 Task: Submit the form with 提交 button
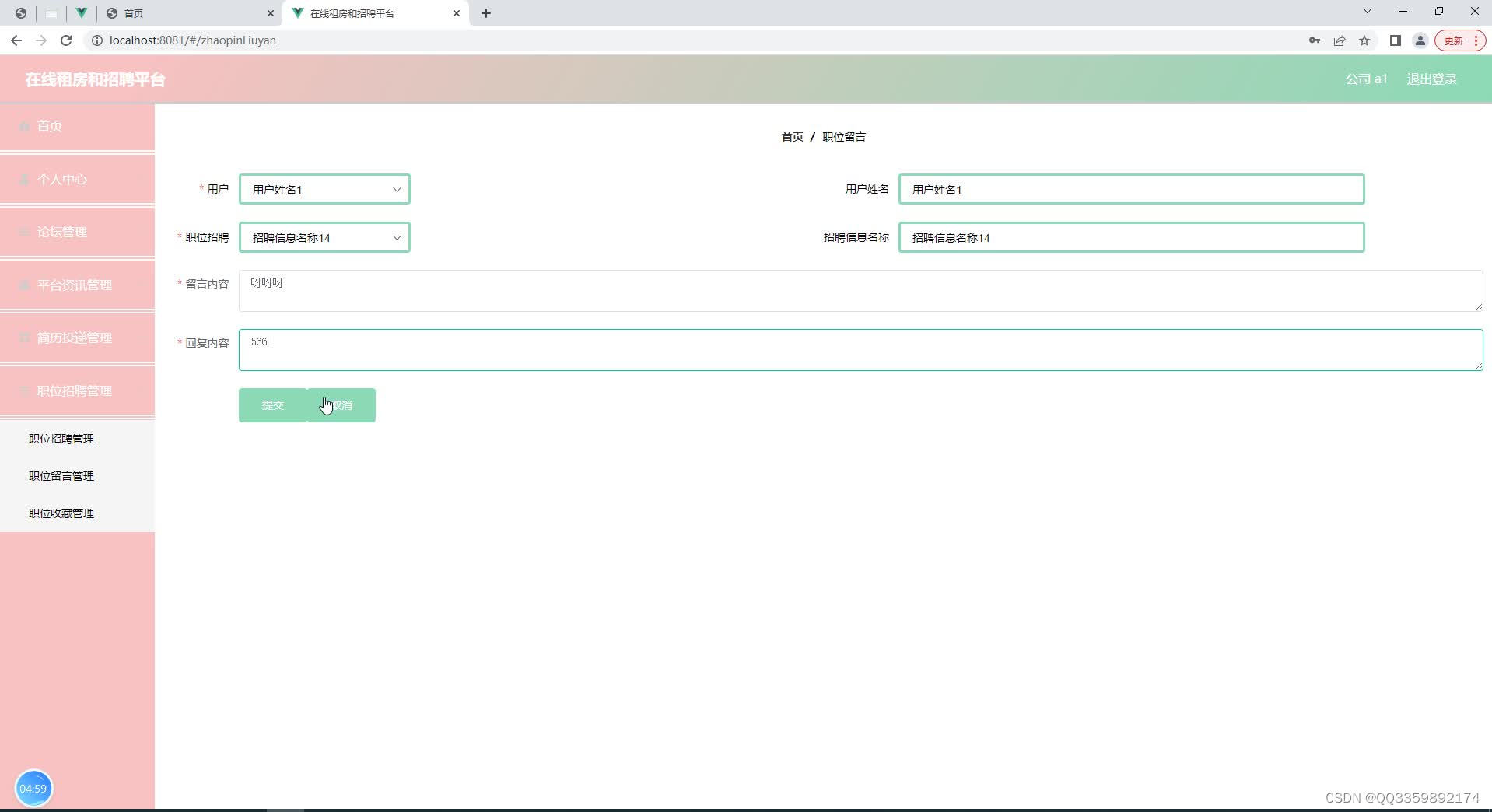point(273,405)
